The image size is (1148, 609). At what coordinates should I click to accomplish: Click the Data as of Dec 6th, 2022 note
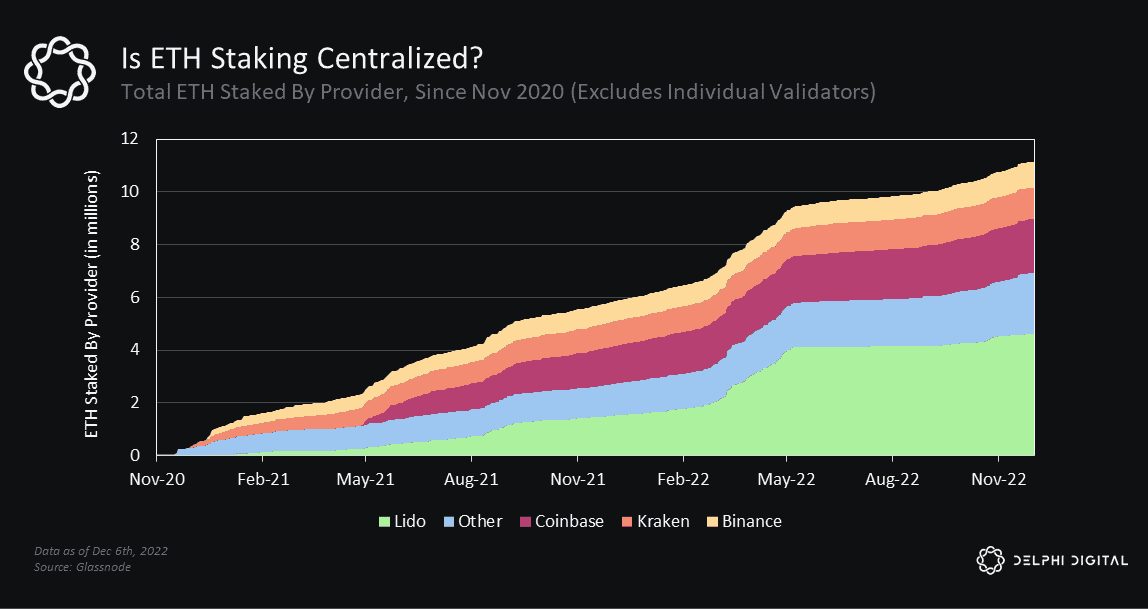click(101, 550)
